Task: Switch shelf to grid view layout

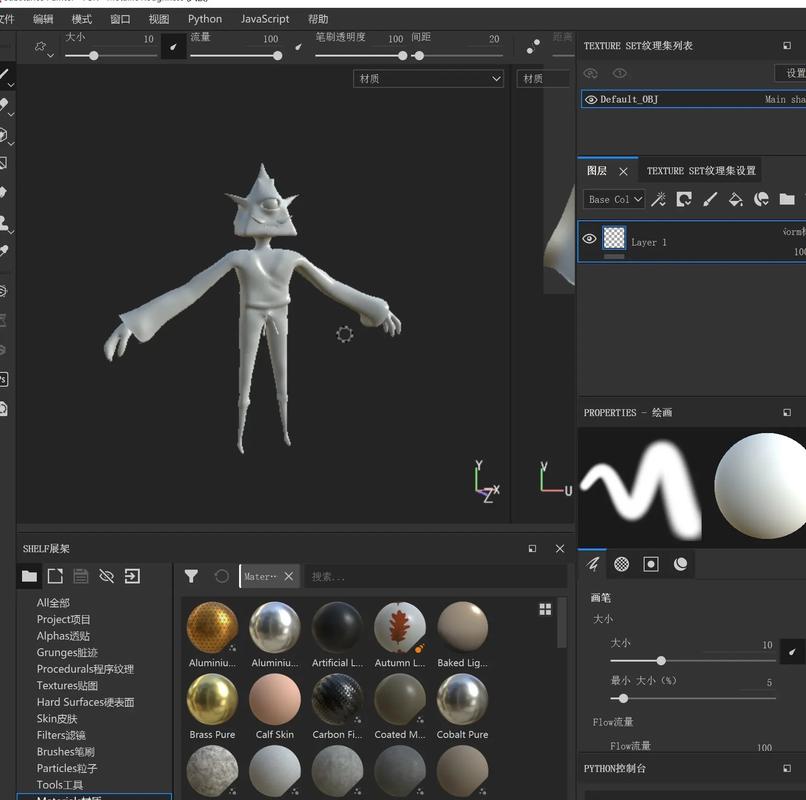Action: tap(544, 608)
